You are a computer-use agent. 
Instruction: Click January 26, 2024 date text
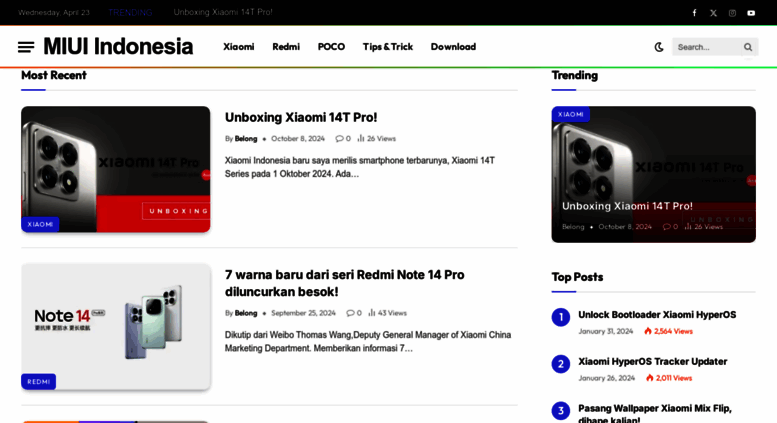[x=607, y=378]
